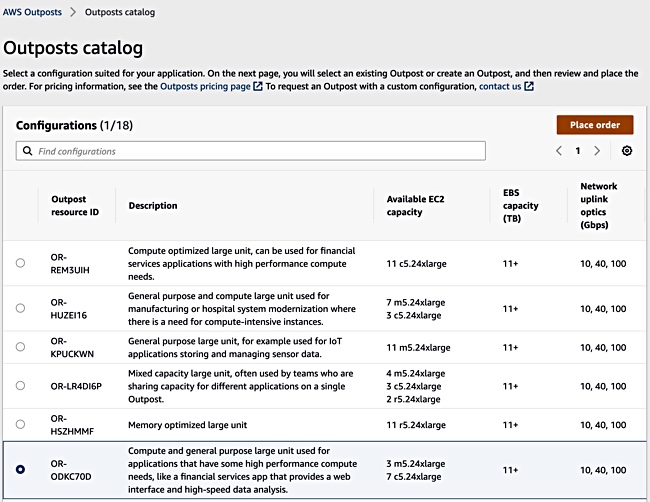This screenshot has width=650, height=502.
Task: Select the OR-LR4DI6P configuration radio button
Action: click(20, 386)
